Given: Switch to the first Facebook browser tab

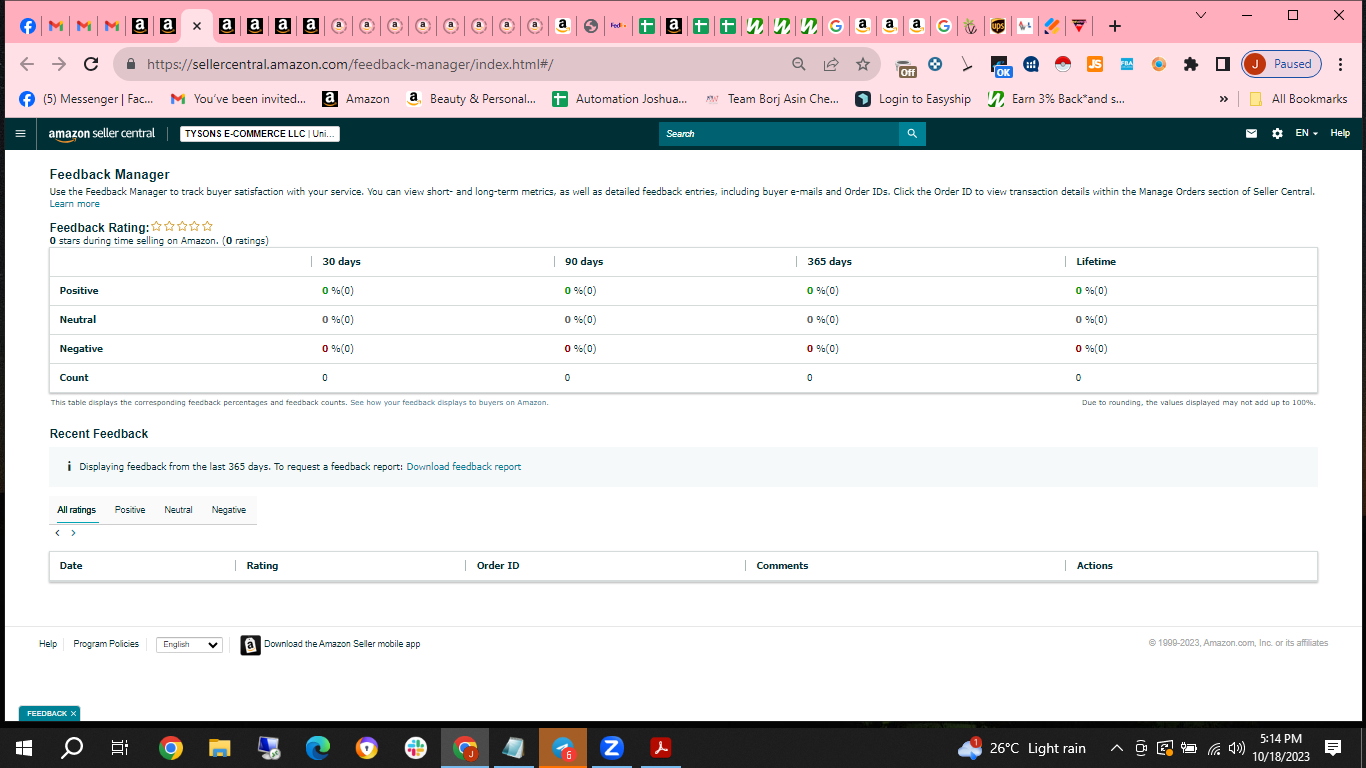Looking at the screenshot, I should (28, 26).
